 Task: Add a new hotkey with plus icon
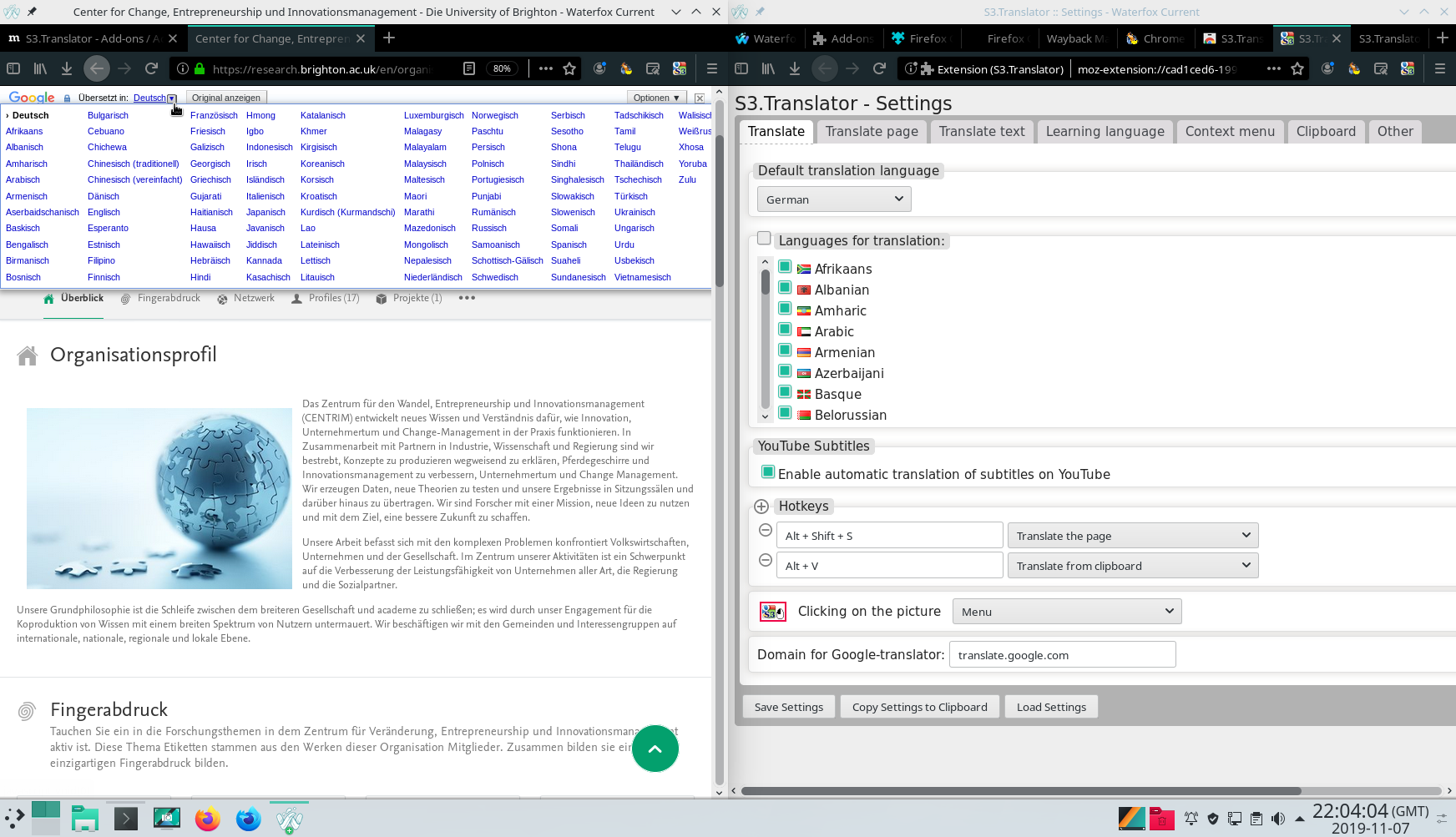click(761, 507)
